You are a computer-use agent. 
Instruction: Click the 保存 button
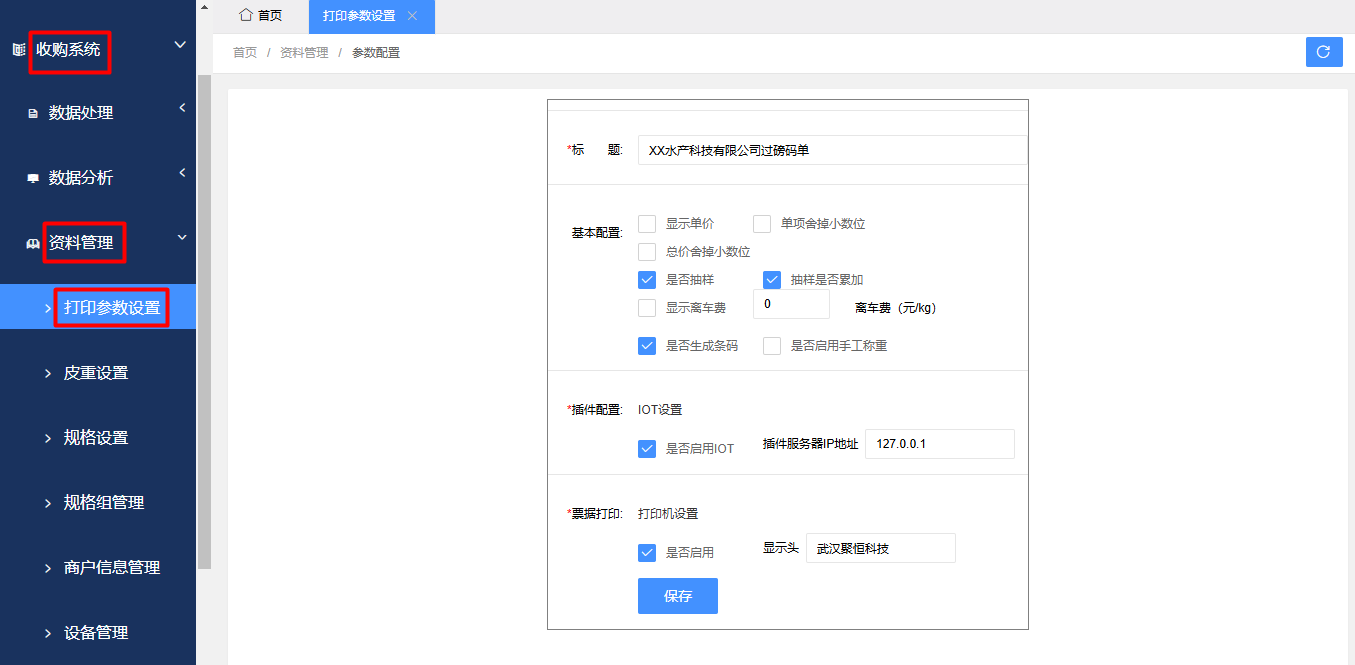(678, 596)
